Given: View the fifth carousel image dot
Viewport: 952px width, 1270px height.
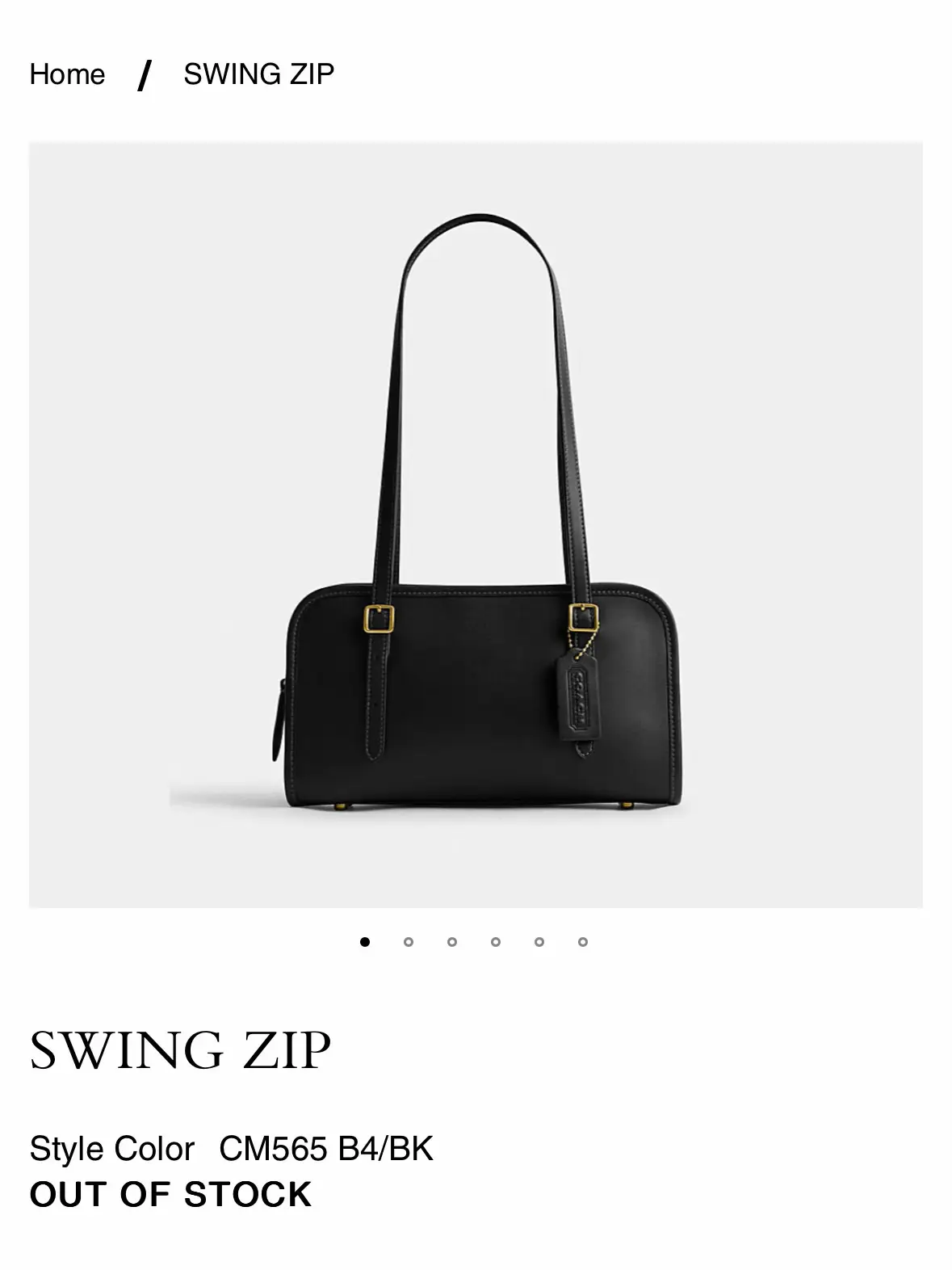Looking at the screenshot, I should click(539, 941).
